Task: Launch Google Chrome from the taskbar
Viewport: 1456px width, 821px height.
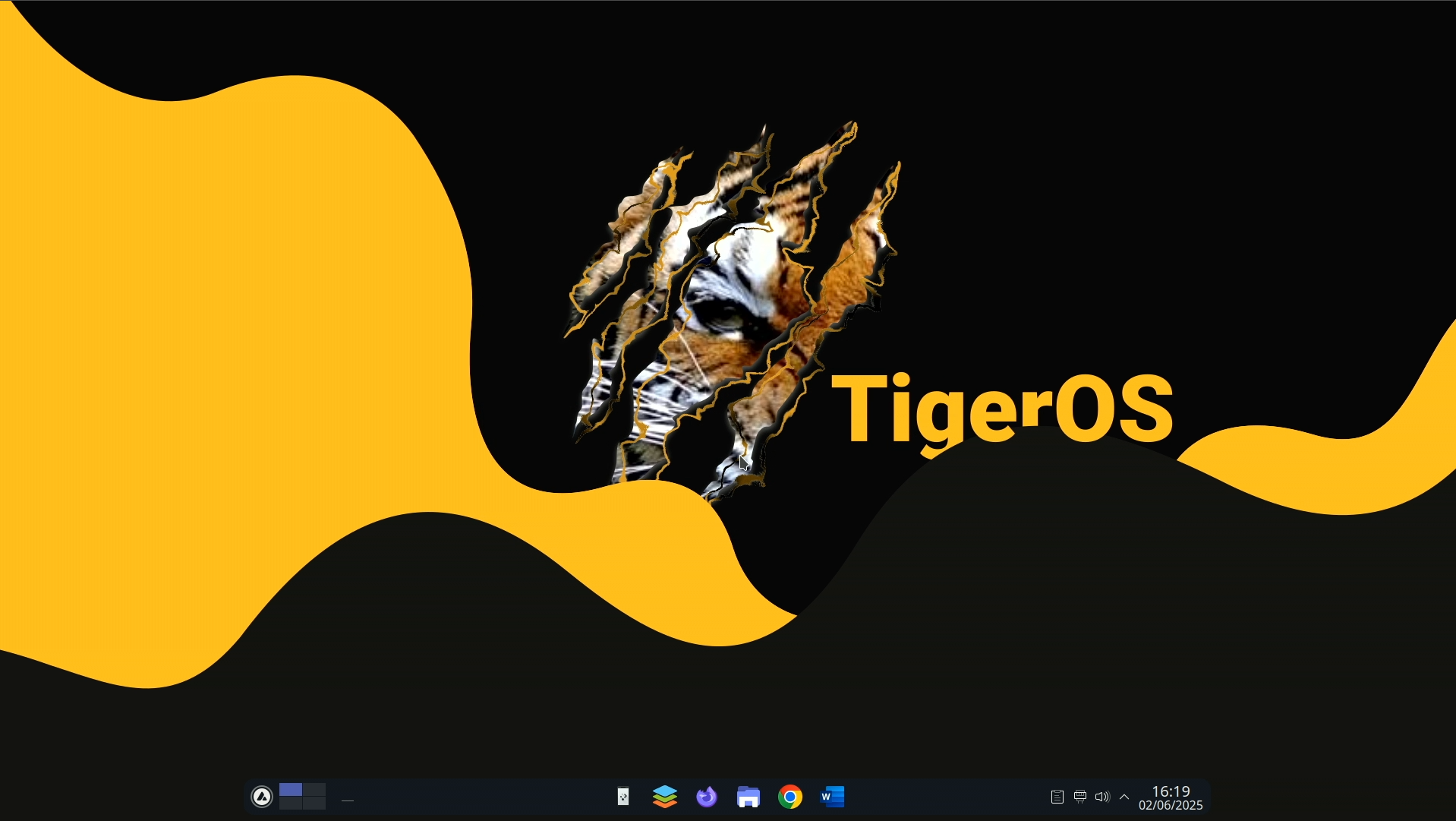Action: tap(790, 797)
